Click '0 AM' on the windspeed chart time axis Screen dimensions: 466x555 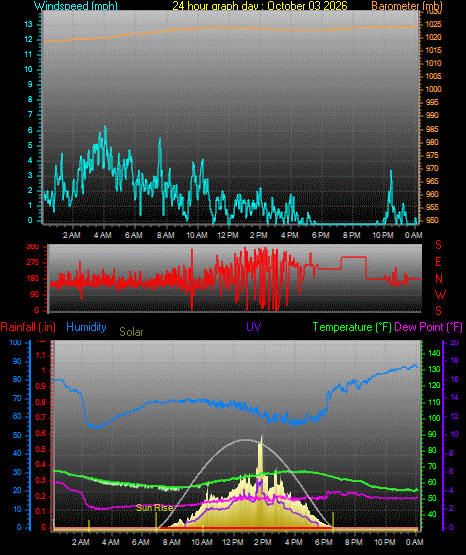pos(414,235)
